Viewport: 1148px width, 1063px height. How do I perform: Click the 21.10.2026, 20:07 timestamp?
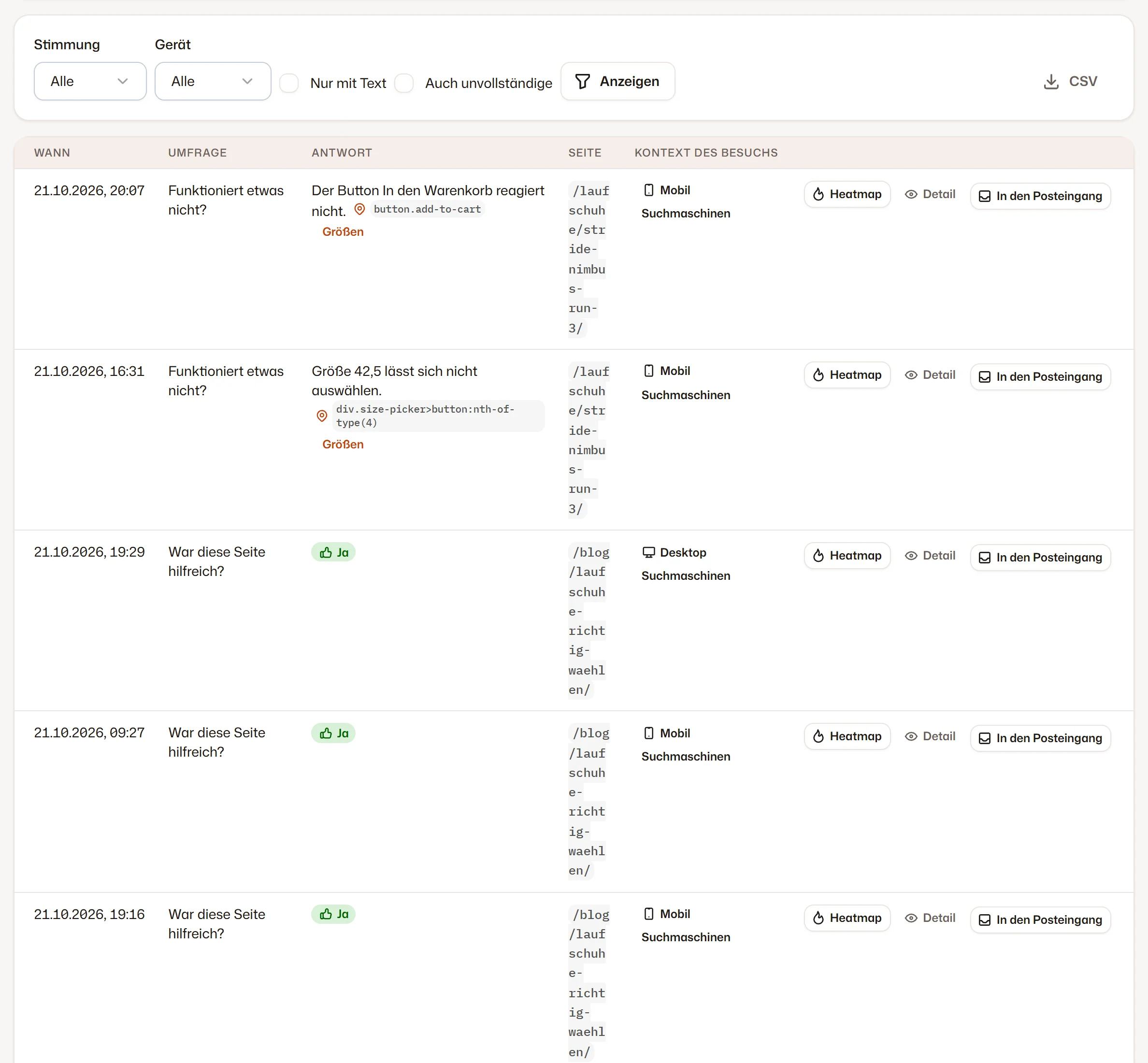pyautogui.click(x=89, y=190)
